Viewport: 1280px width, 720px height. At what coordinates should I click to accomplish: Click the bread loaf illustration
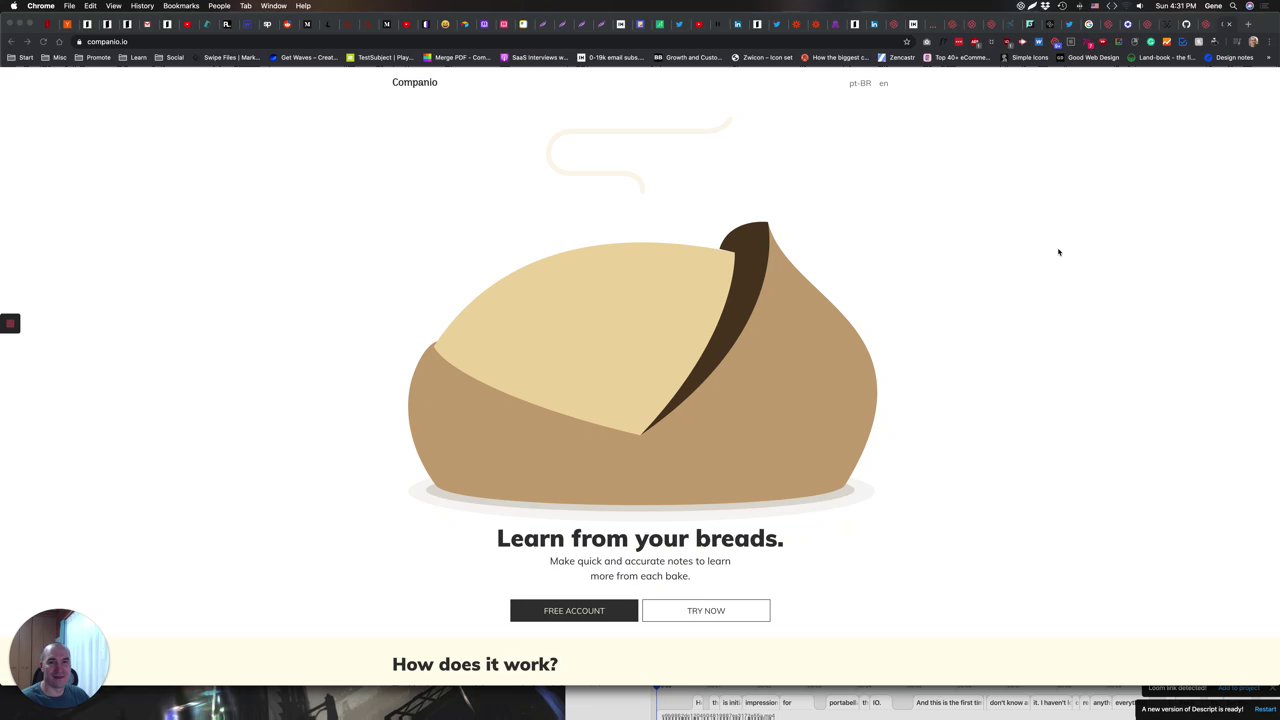(x=642, y=363)
